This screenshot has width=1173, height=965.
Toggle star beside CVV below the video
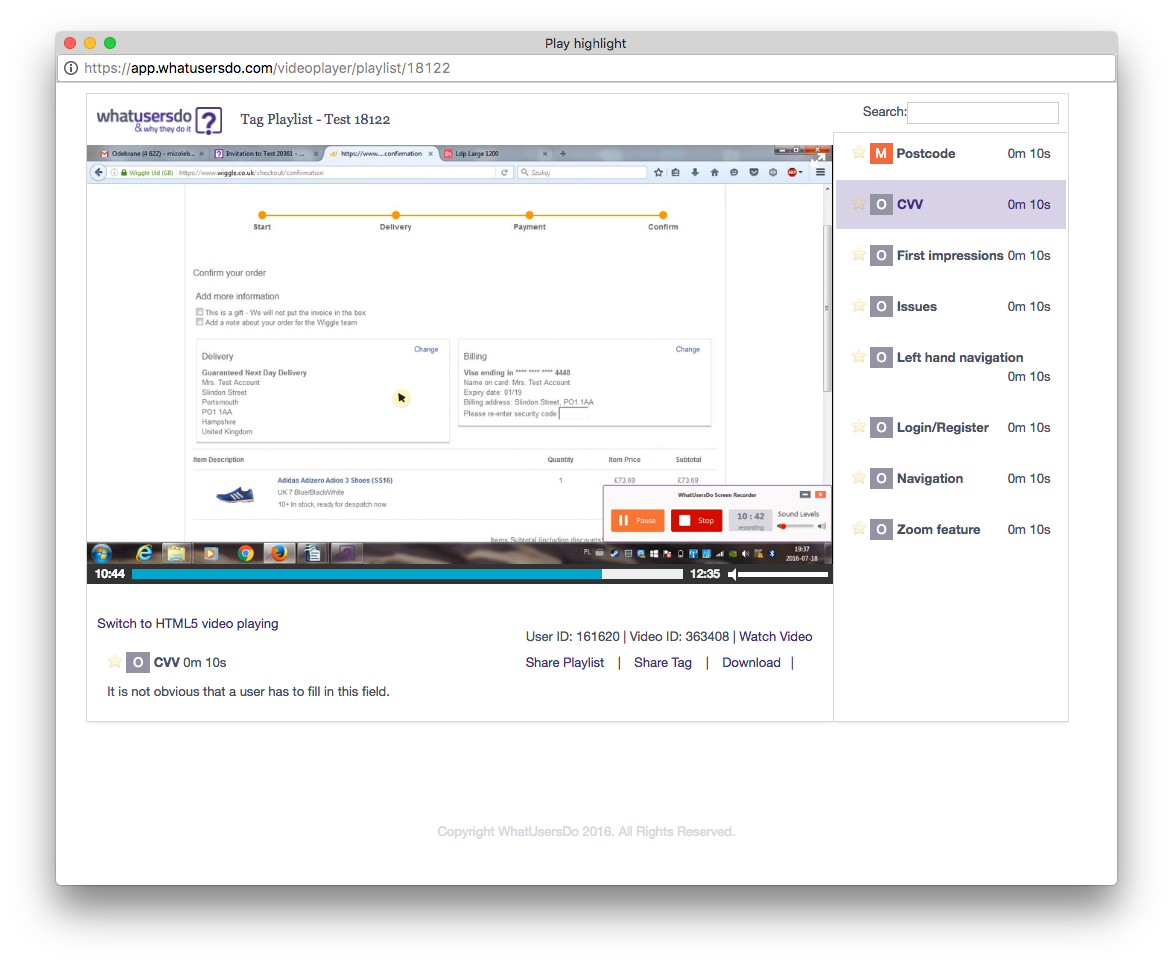[115, 662]
